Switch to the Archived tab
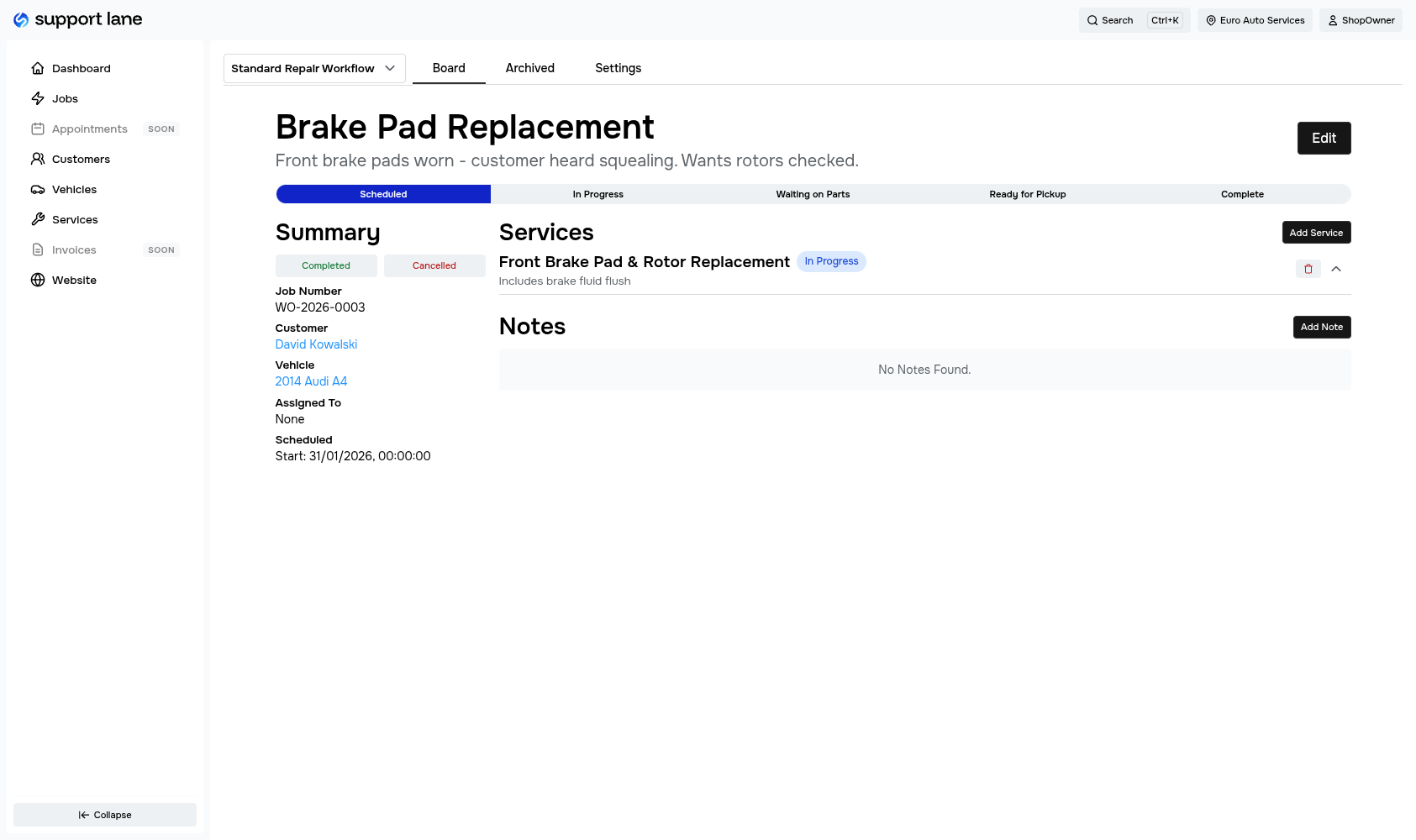The image size is (1416, 840). pyautogui.click(x=529, y=68)
